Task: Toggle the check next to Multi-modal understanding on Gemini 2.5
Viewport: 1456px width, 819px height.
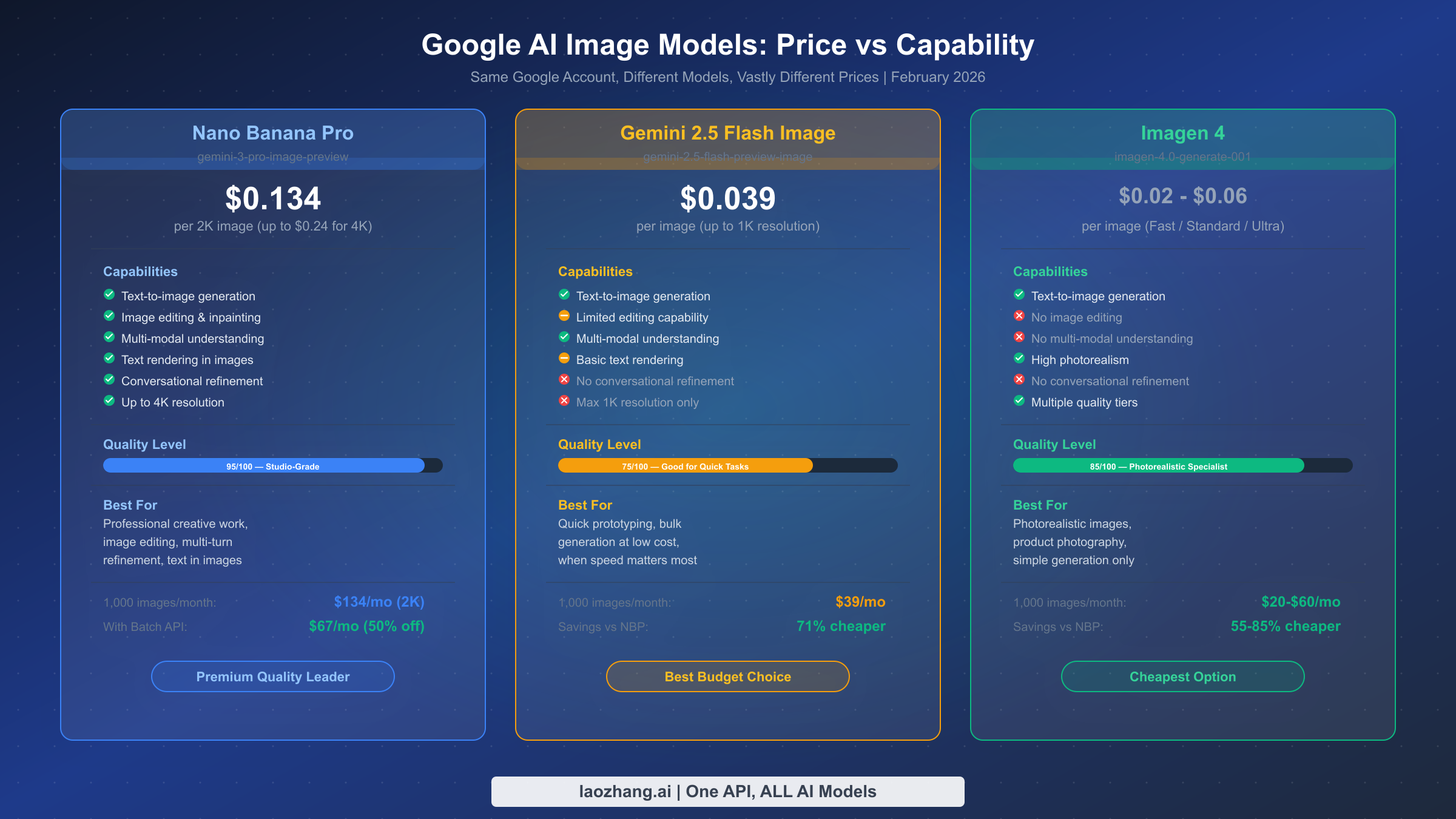Action: [564, 337]
